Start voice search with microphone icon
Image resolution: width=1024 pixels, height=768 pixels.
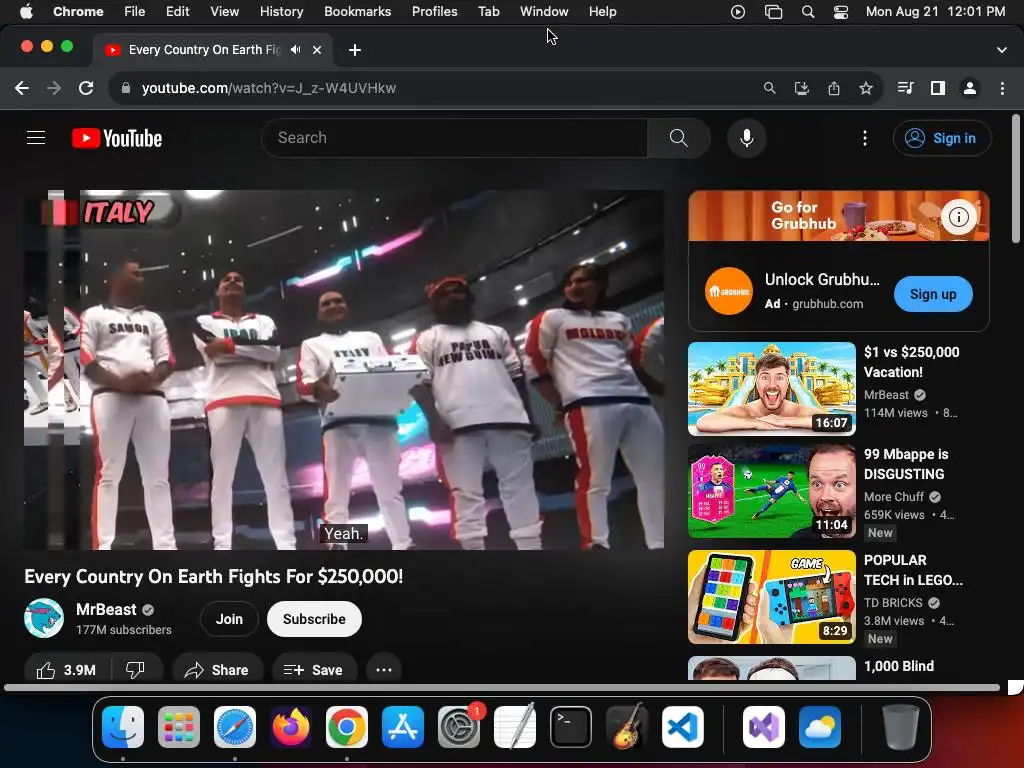(x=746, y=138)
